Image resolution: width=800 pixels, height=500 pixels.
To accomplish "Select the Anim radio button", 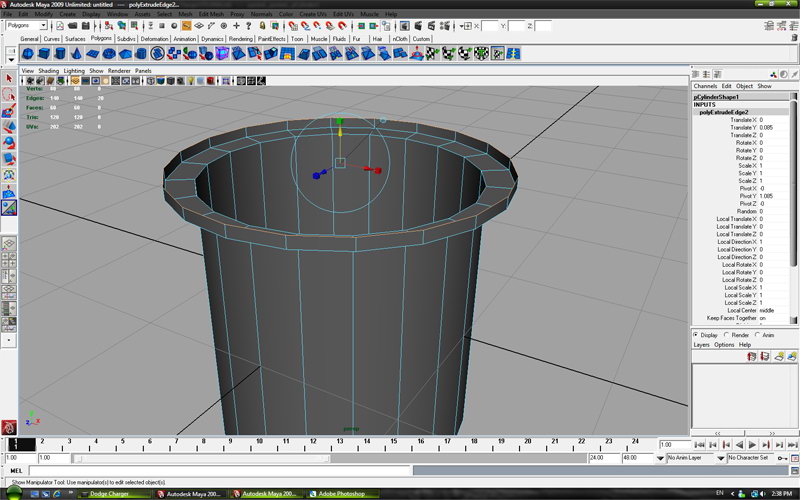I will click(759, 335).
